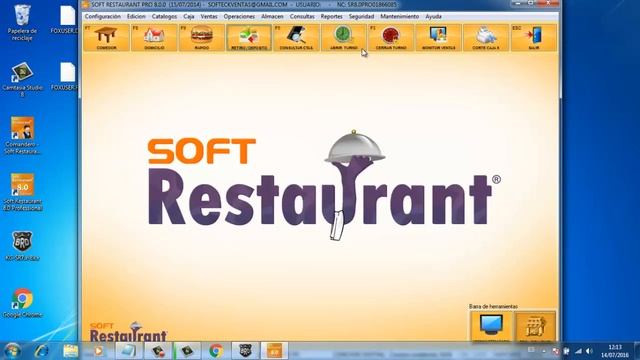This screenshot has height=360, width=640.
Task: Open the Windows Start button
Action: pos(12,351)
